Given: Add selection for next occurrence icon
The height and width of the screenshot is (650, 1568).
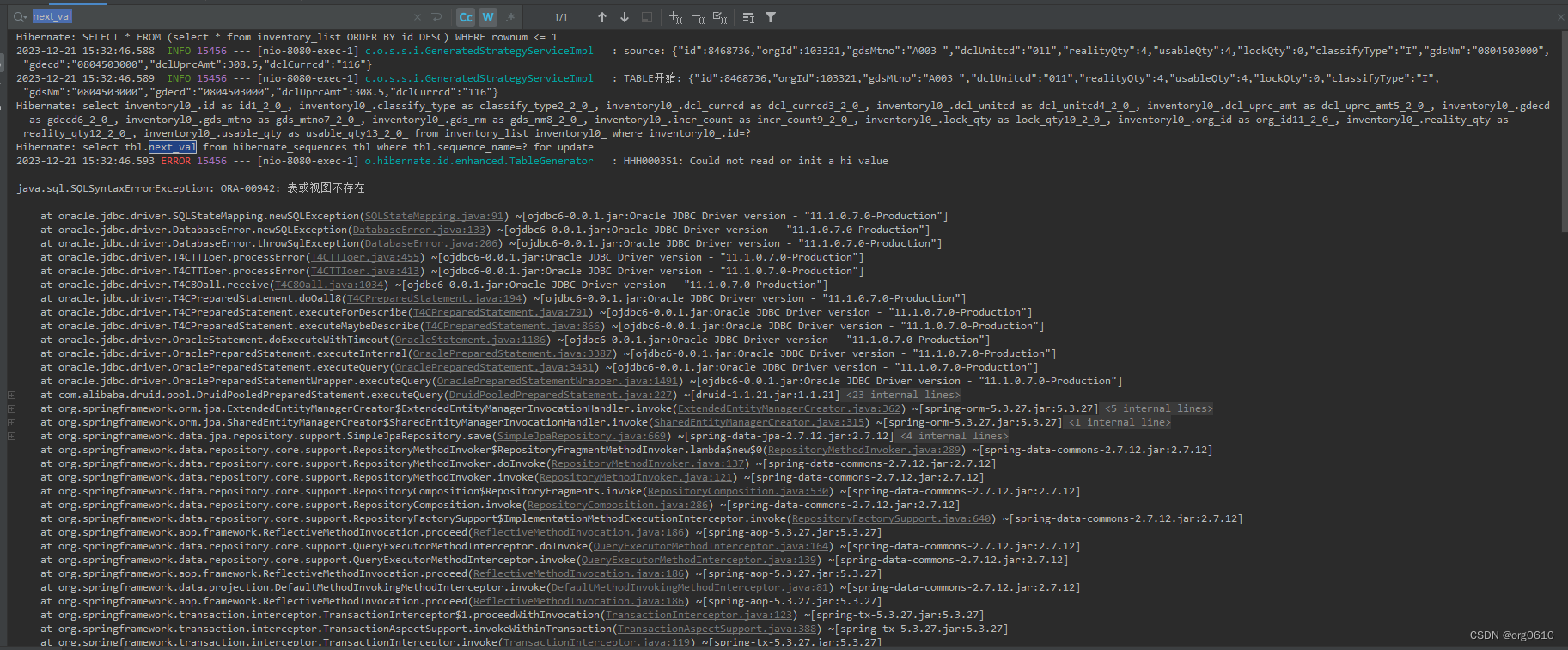Looking at the screenshot, I should pyautogui.click(x=675, y=17).
